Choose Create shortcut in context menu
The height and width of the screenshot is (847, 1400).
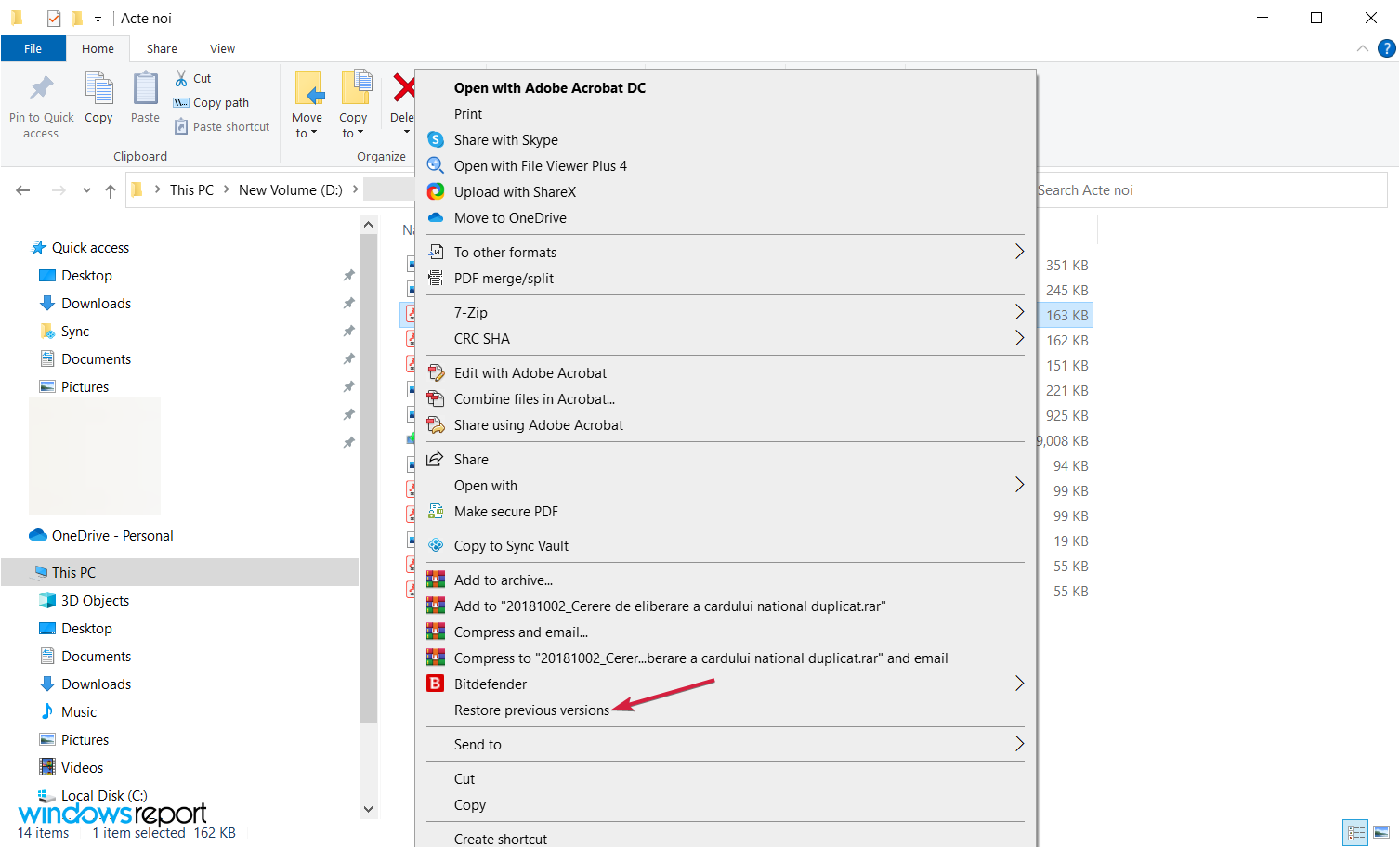tap(501, 839)
